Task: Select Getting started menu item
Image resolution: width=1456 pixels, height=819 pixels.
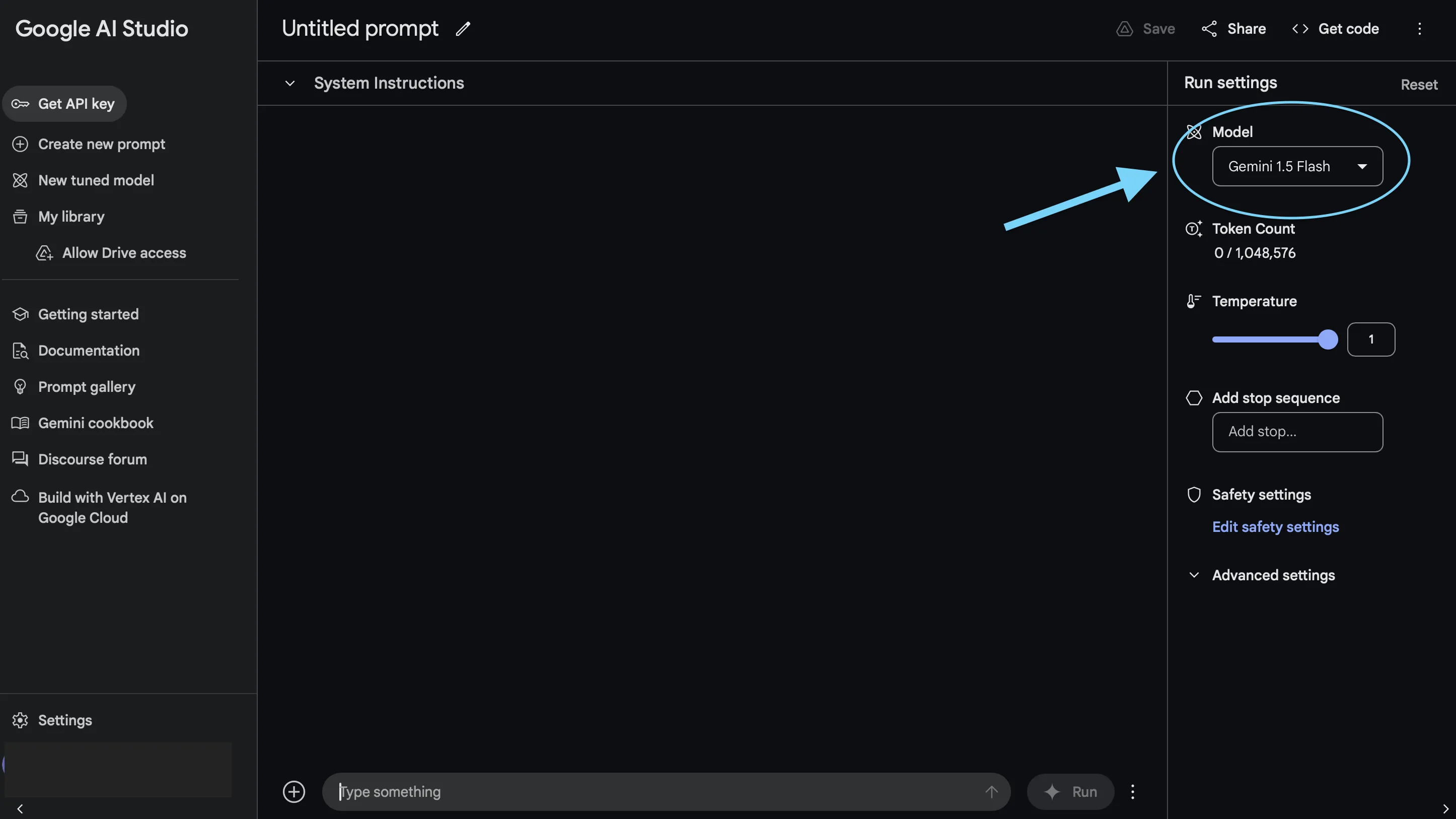Action: pos(88,314)
